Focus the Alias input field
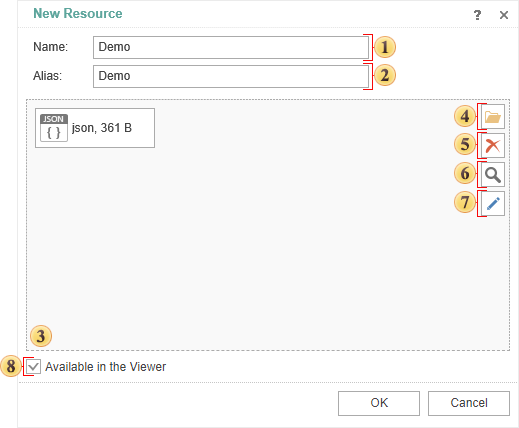The height and width of the screenshot is (428, 519). (x=231, y=76)
